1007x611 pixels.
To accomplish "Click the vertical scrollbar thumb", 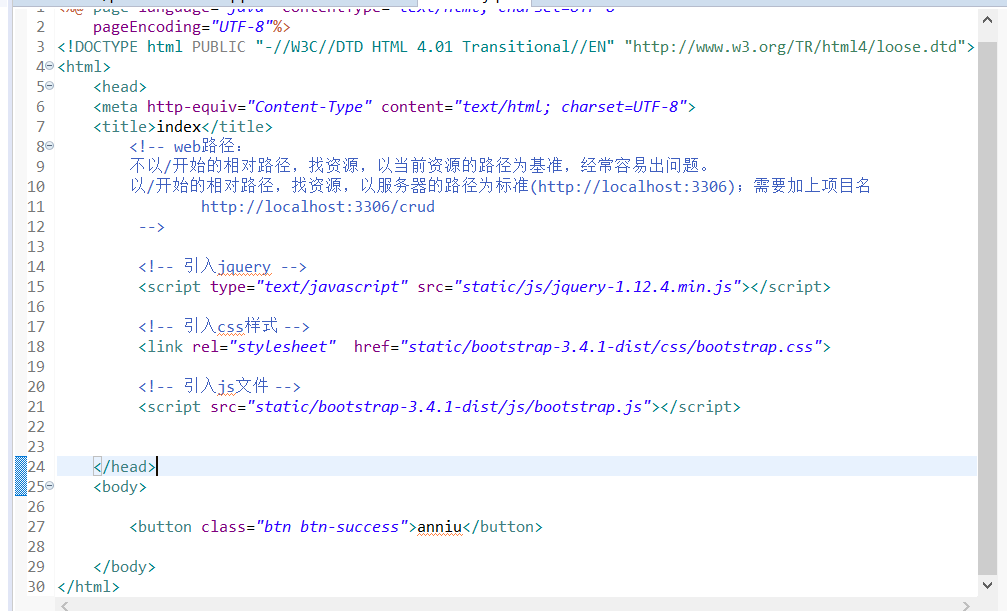I will 987,307.
